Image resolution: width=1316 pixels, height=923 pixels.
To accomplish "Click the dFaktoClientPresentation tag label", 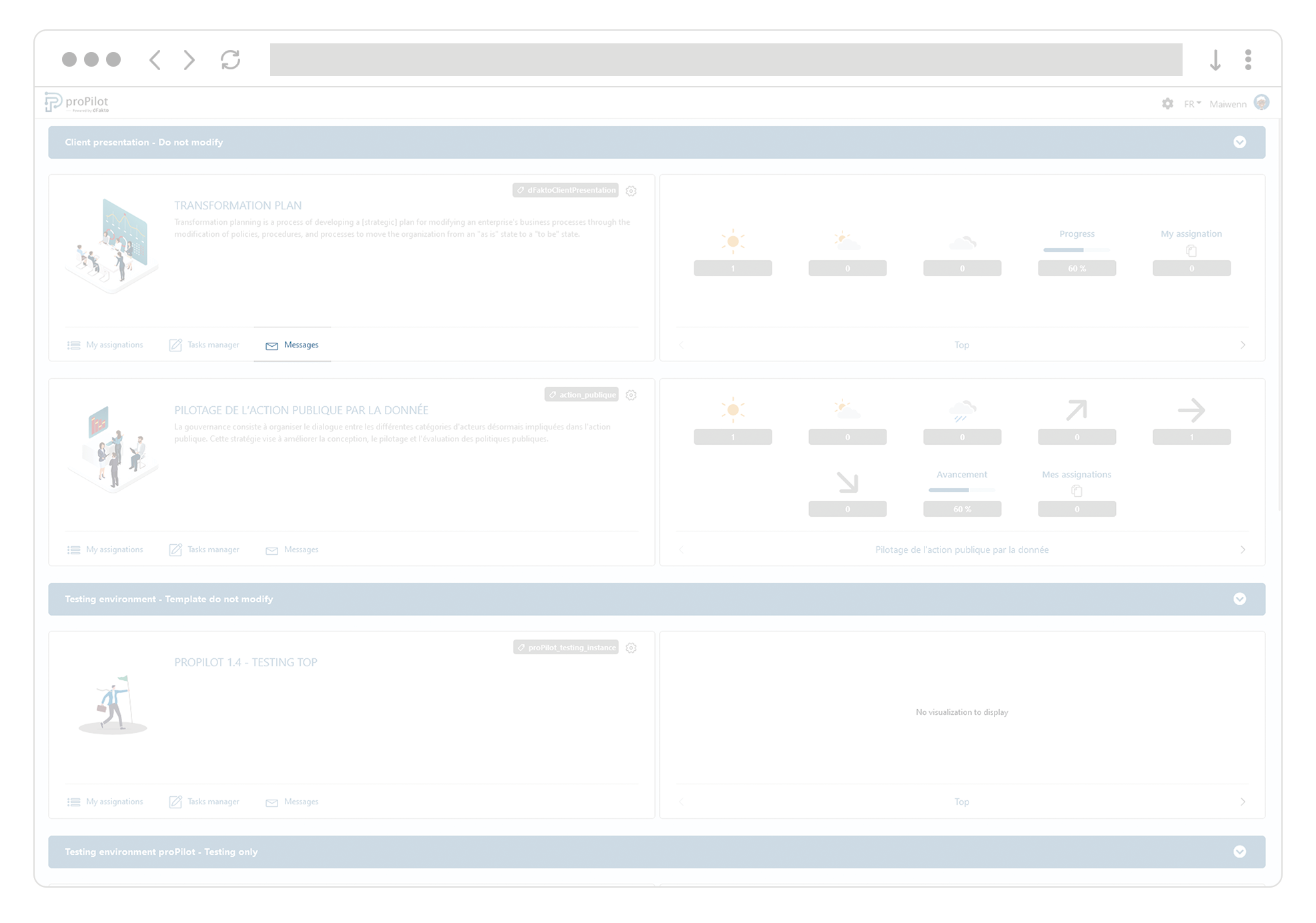I will 565,190.
